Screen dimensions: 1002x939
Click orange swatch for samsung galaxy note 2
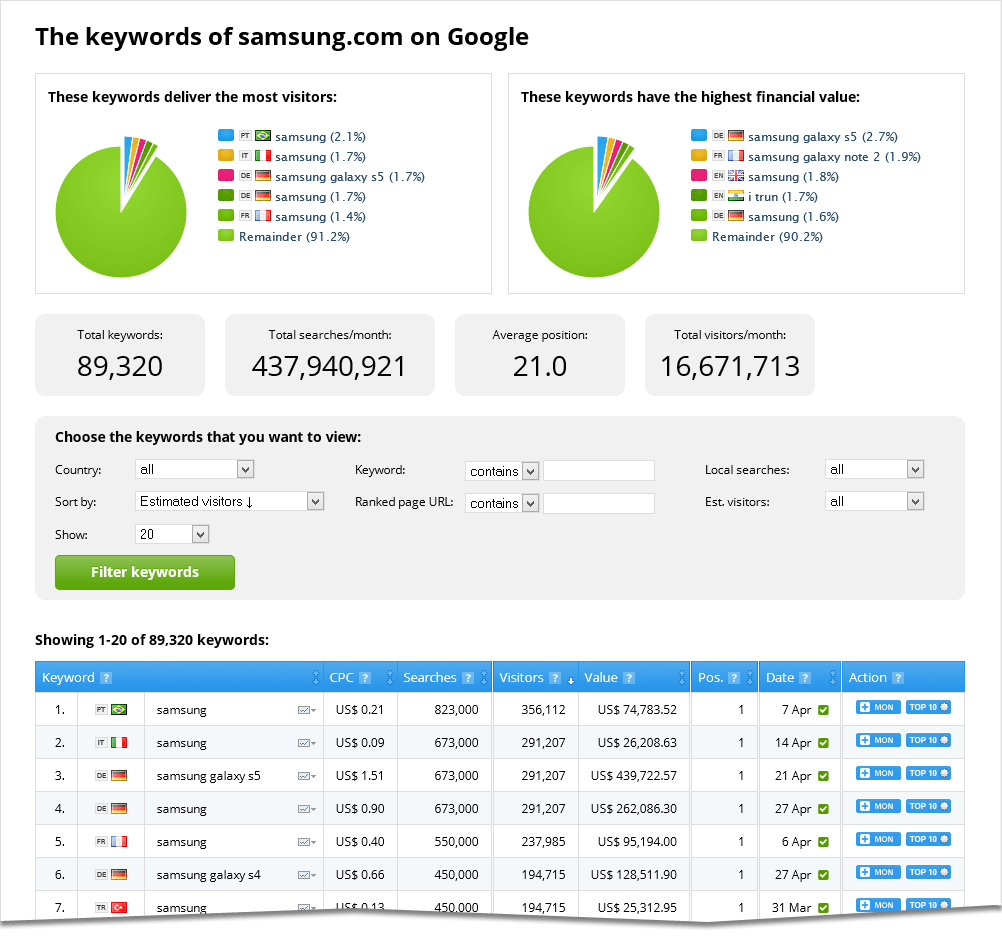(x=698, y=155)
